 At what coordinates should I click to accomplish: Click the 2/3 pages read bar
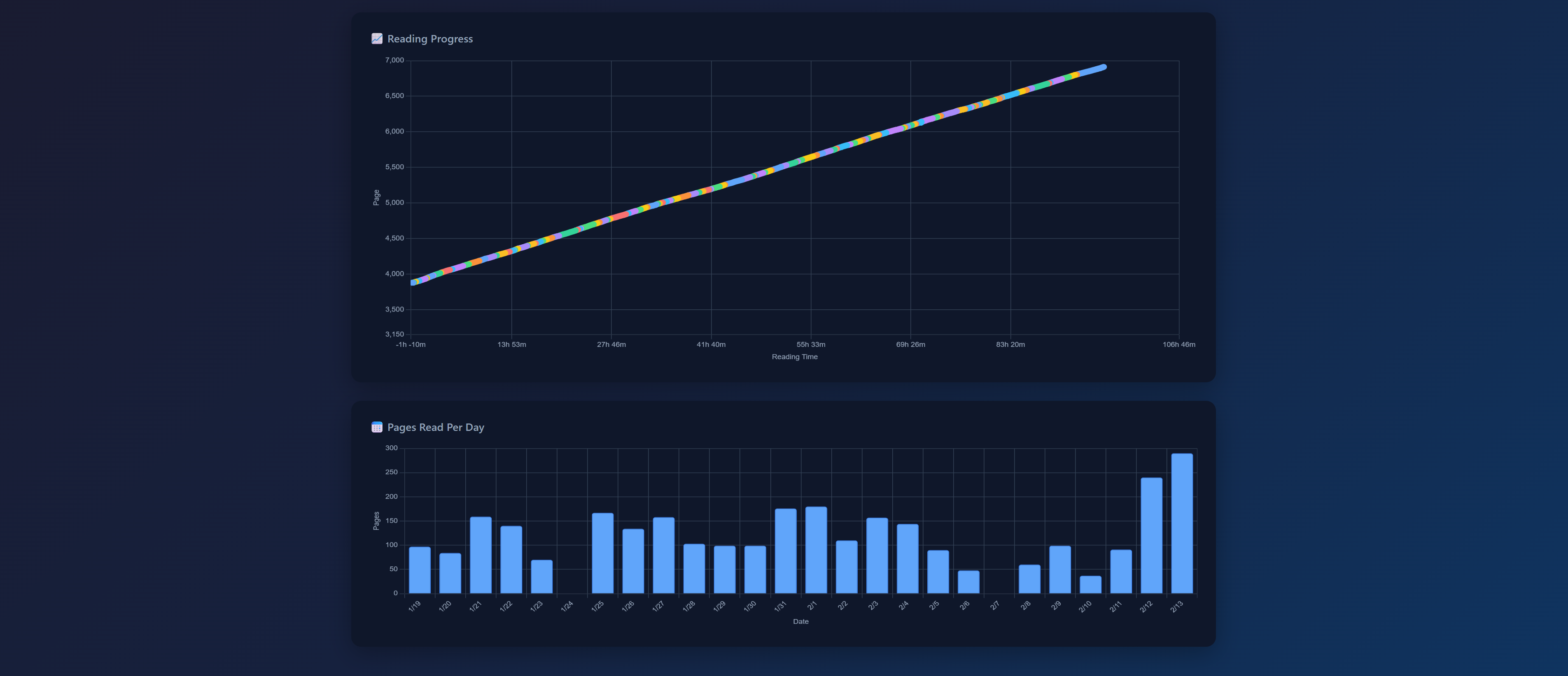[877, 556]
